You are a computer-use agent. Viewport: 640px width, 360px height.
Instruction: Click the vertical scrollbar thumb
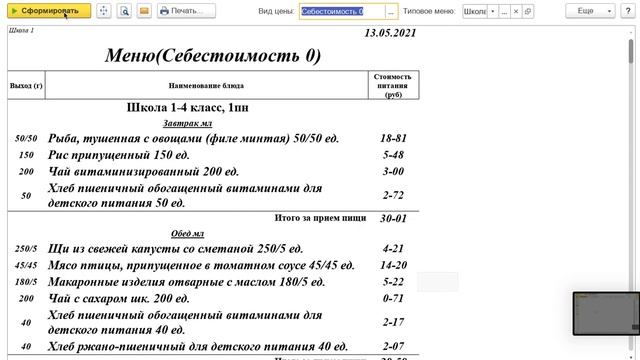coord(631,51)
